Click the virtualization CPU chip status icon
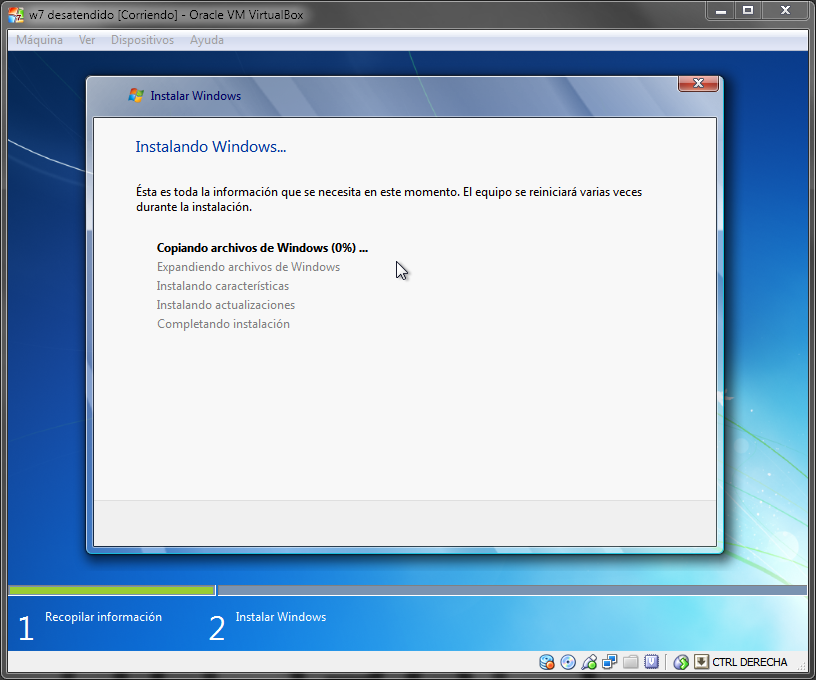This screenshot has height=680, width=816. pos(651,662)
